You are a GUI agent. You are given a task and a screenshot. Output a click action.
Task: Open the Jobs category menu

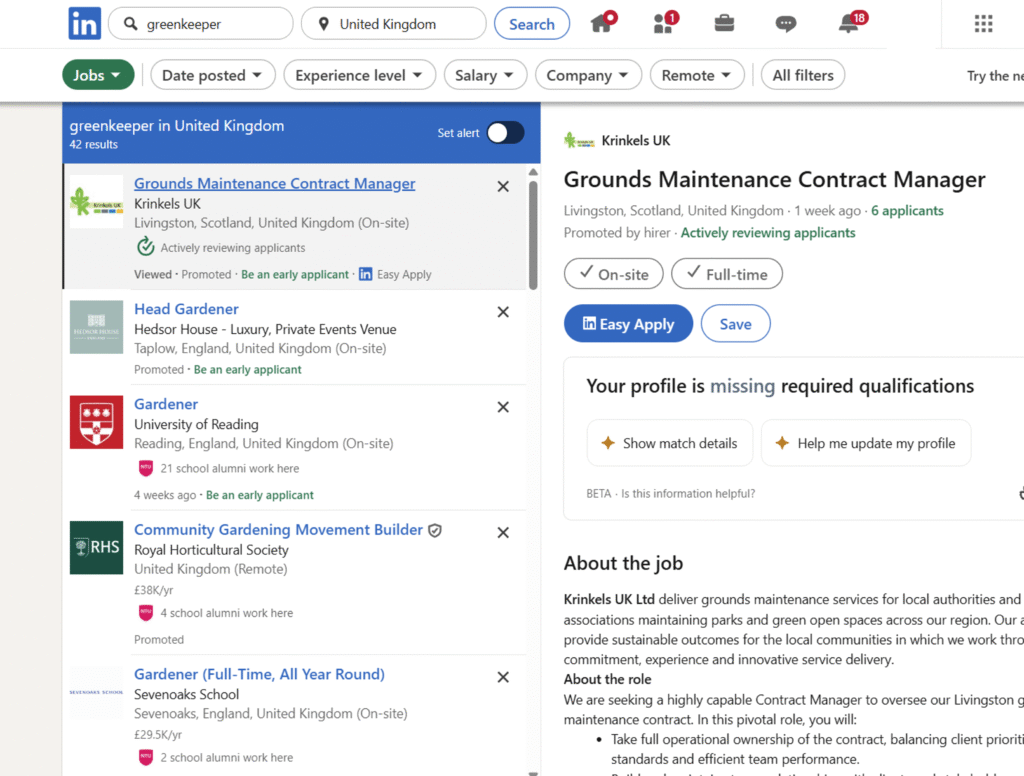click(x=97, y=75)
